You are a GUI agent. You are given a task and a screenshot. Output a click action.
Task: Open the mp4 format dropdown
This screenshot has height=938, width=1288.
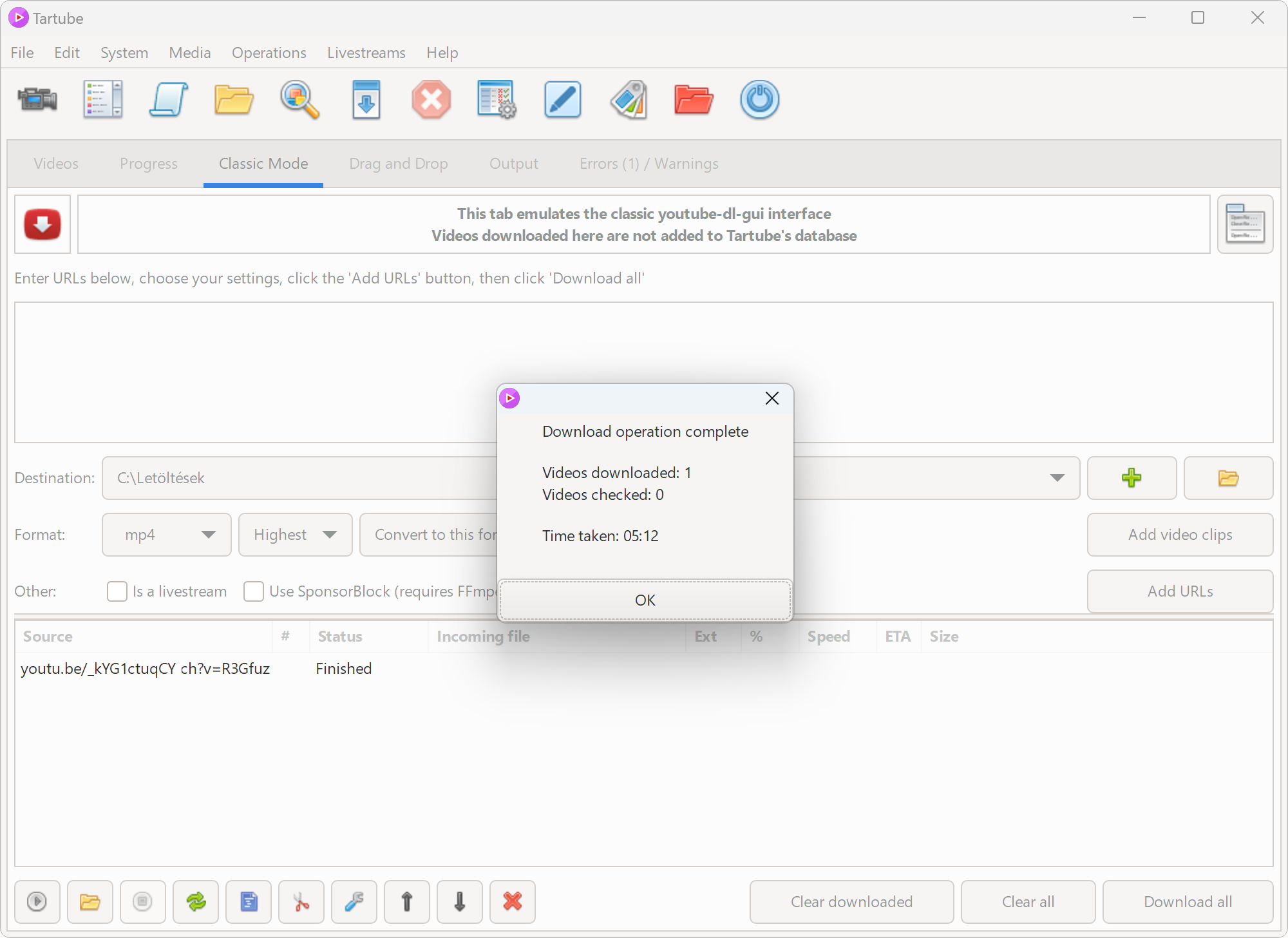(x=167, y=535)
